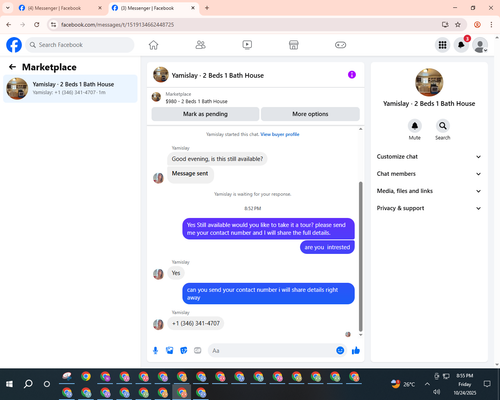Show hidden system tray icons

tap(427, 384)
